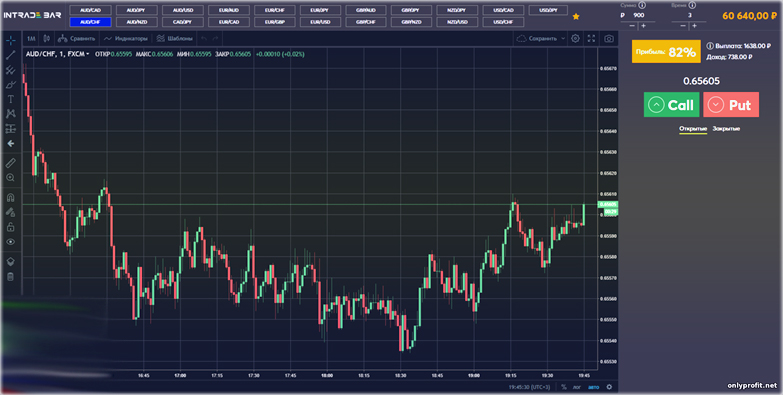The image size is (783, 395).
Task: Take a chart snapshot with camera icon
Action: (609, 38)
